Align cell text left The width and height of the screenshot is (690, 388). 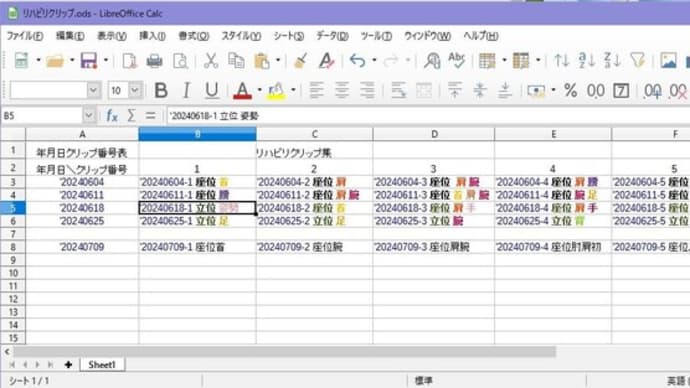(316, 91)
